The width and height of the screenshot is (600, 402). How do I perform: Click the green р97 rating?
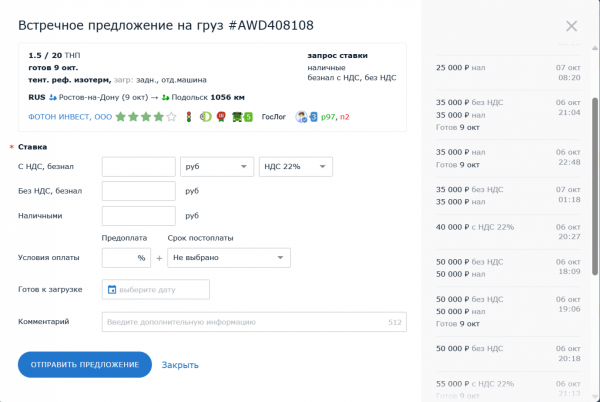coord(328,117)
